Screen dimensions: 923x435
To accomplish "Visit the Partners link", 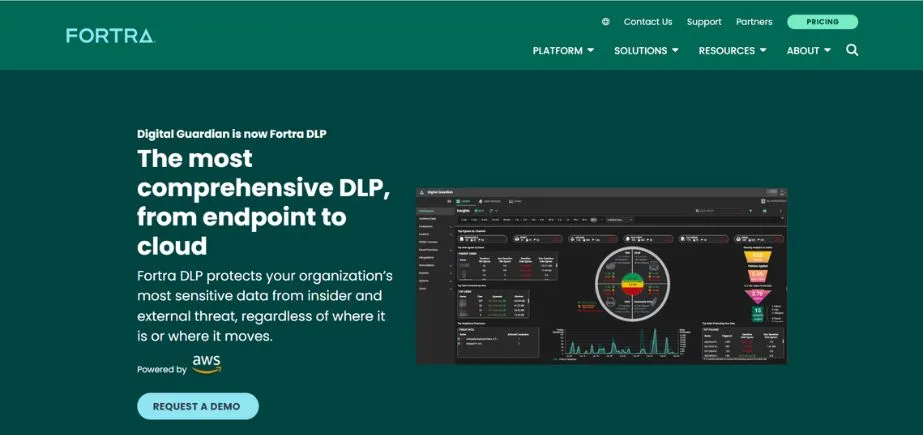I will [754, 22].
